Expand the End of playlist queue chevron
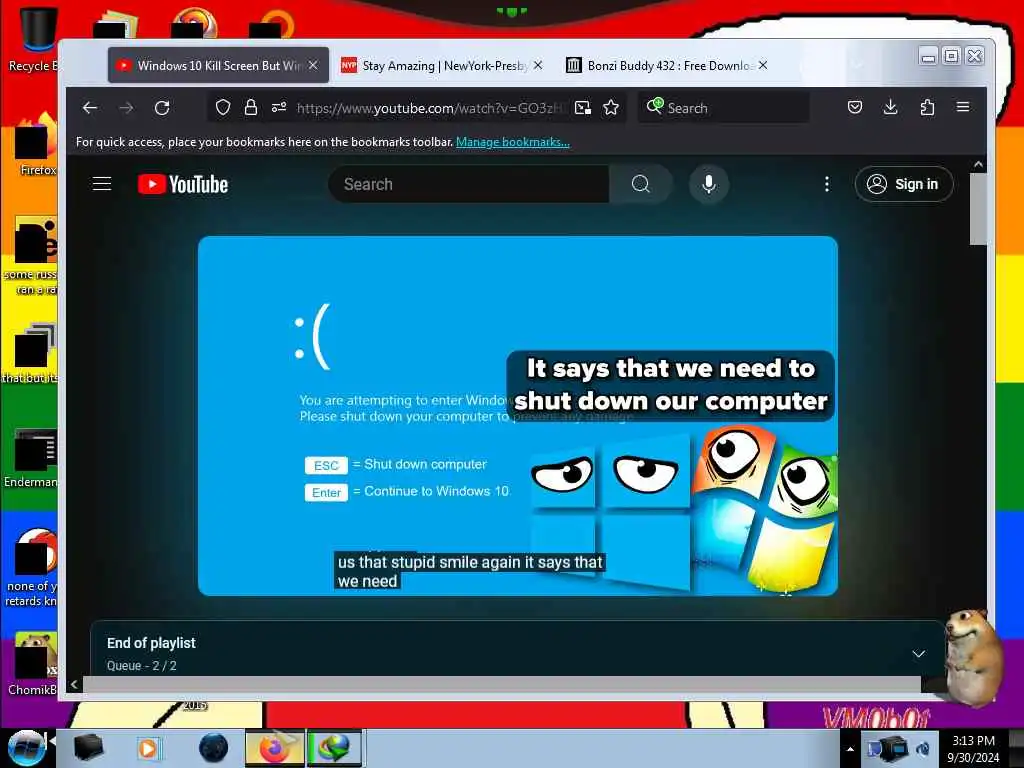The image size is (1024, 768). click(918, 654)
